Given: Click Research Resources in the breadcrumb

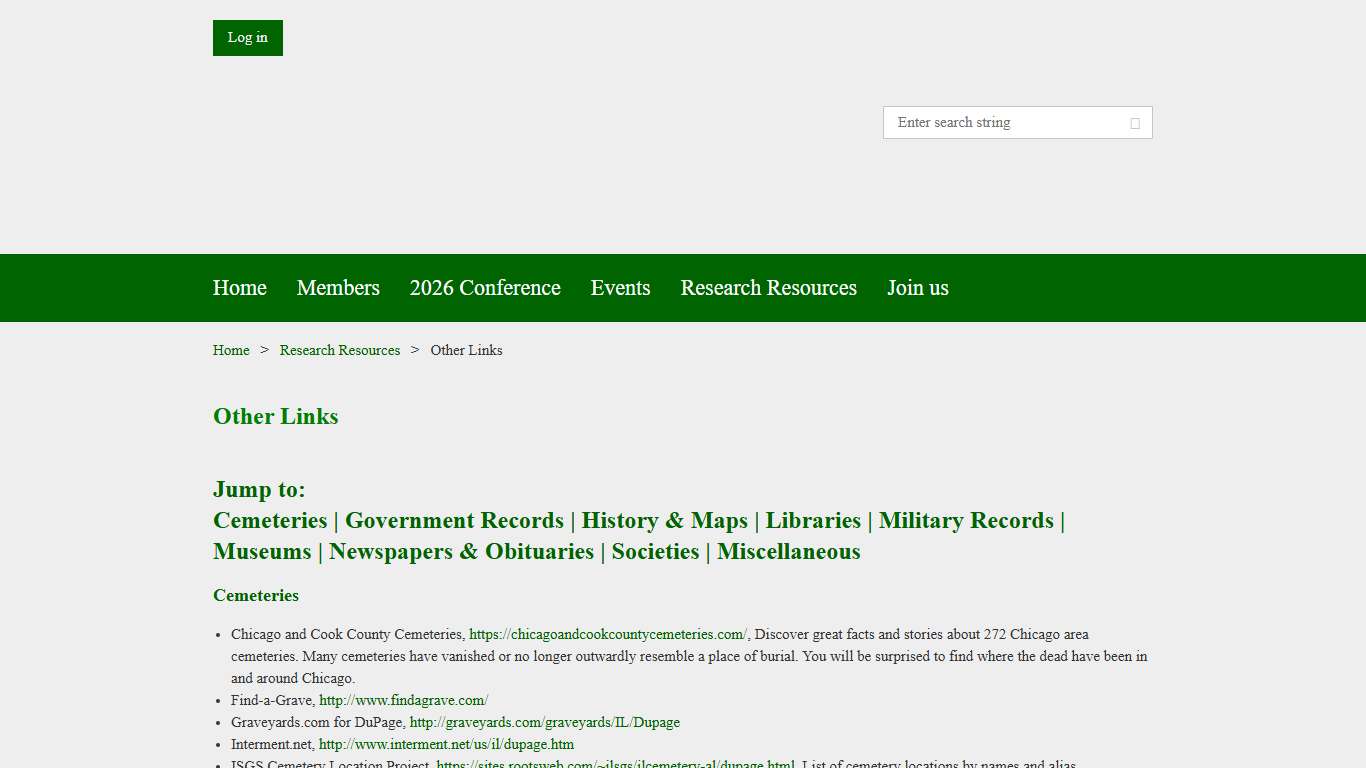Looking at the screenshot, I should [x=340, y=350].
